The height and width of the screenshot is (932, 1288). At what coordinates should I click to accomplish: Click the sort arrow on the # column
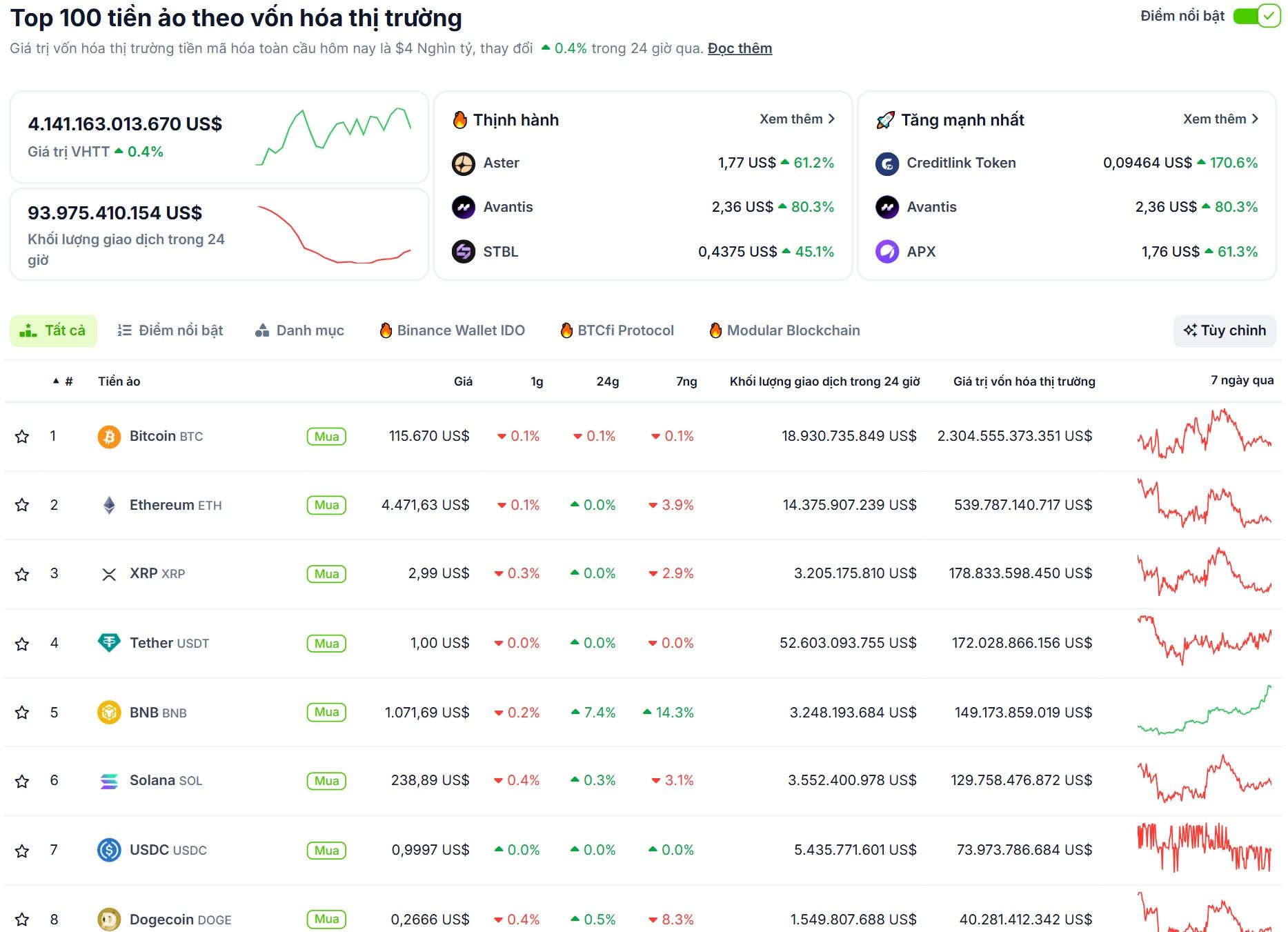coord(57,380)
